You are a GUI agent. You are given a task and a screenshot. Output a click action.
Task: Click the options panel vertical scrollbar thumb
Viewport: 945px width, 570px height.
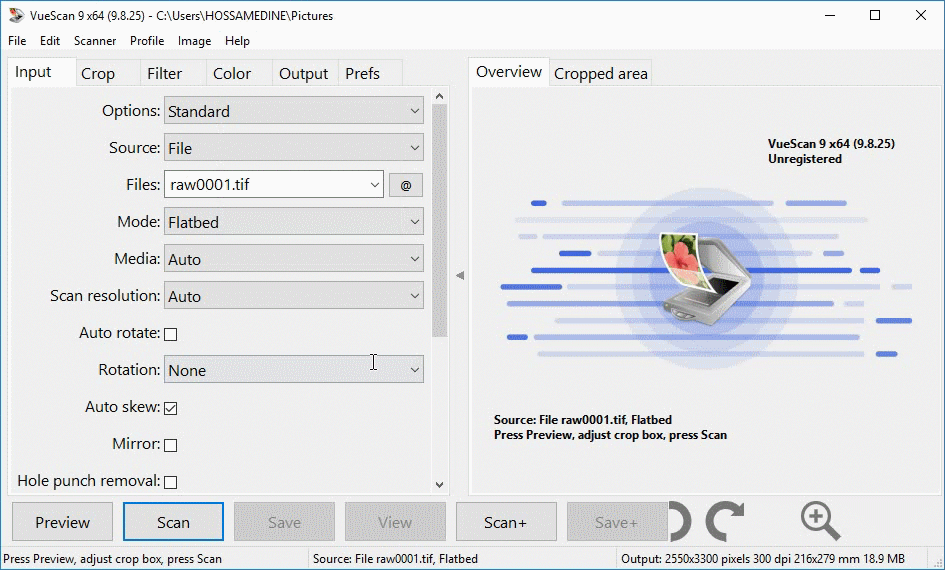pos(439,221)
